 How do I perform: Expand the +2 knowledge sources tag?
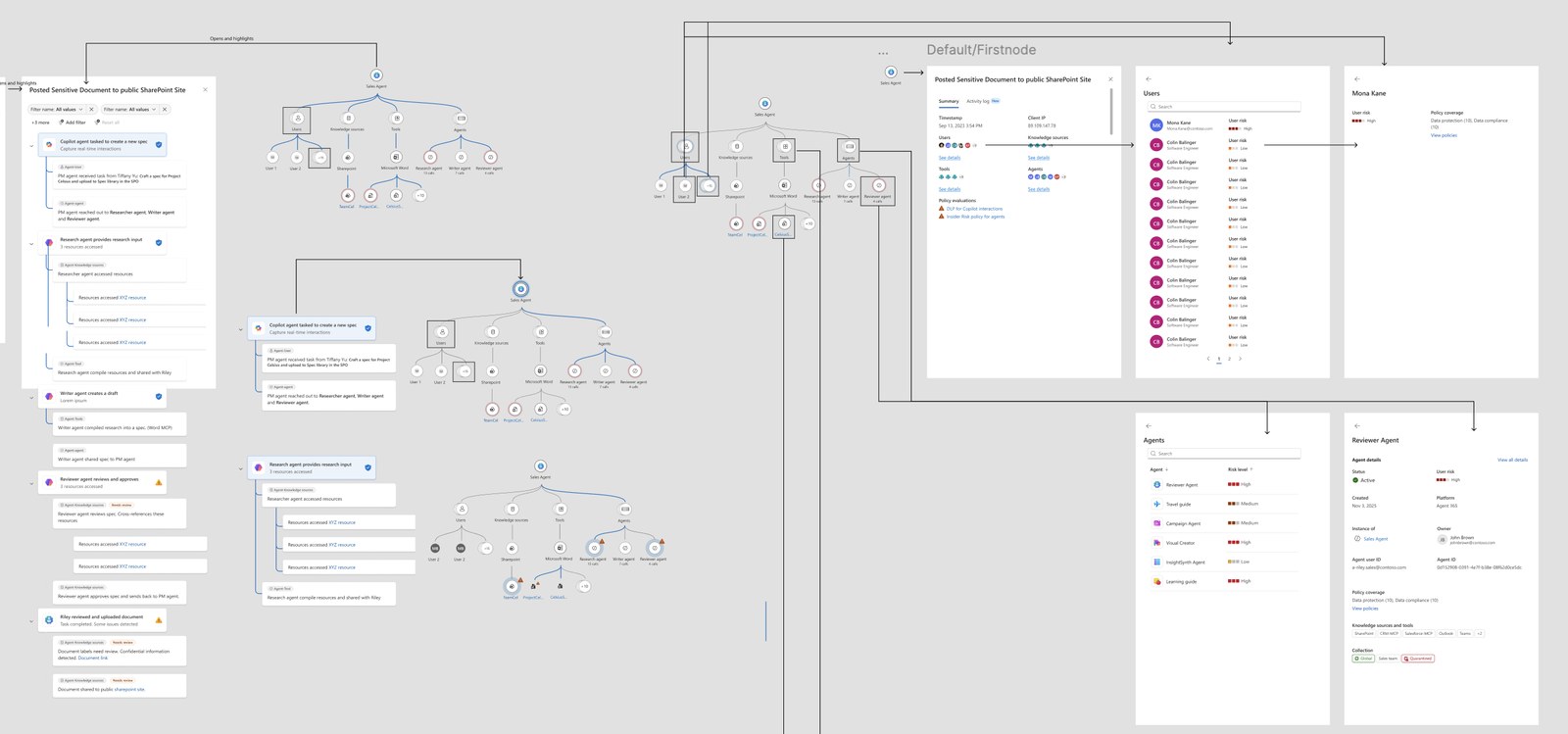tap(1480, 633)
